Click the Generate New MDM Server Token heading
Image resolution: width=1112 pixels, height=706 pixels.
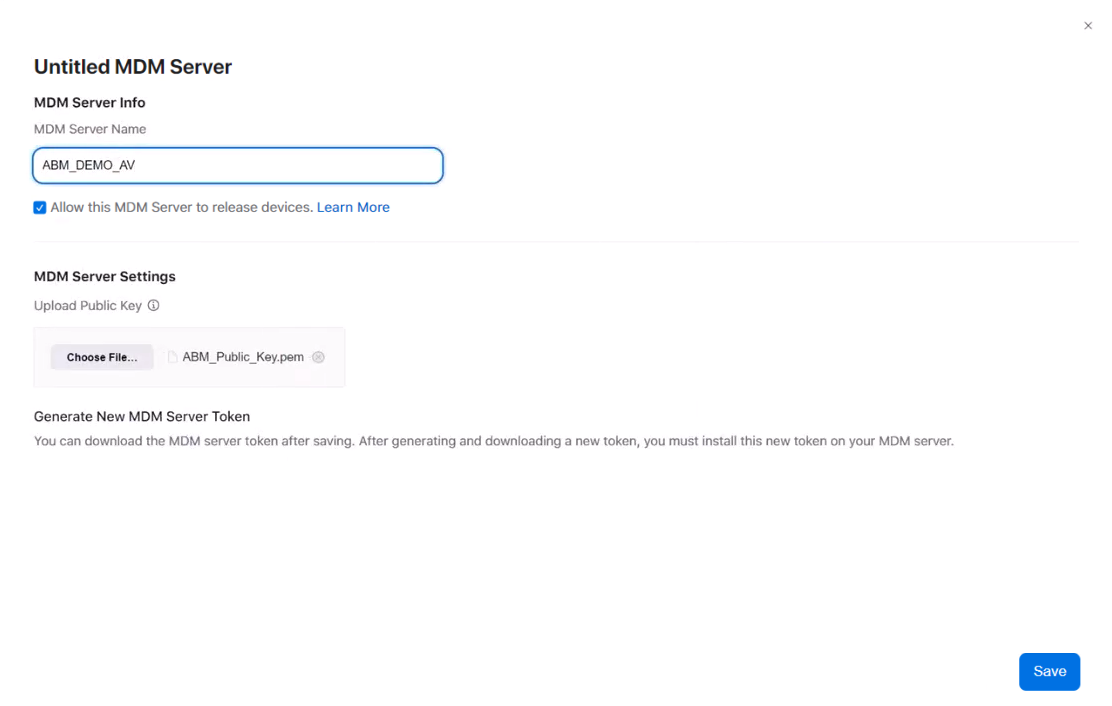[x=142, y=416]
